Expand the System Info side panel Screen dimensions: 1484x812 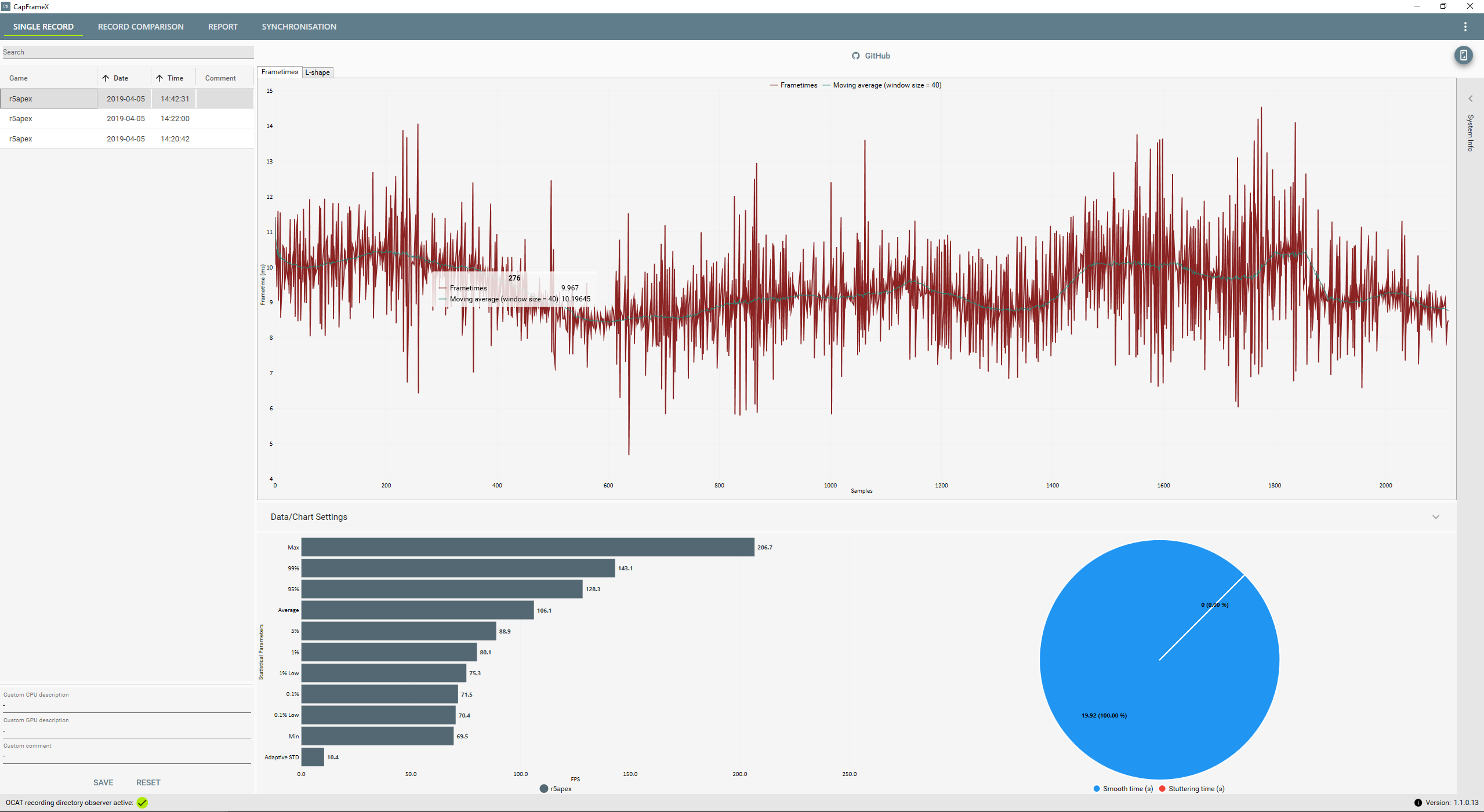pos(1470,99)
